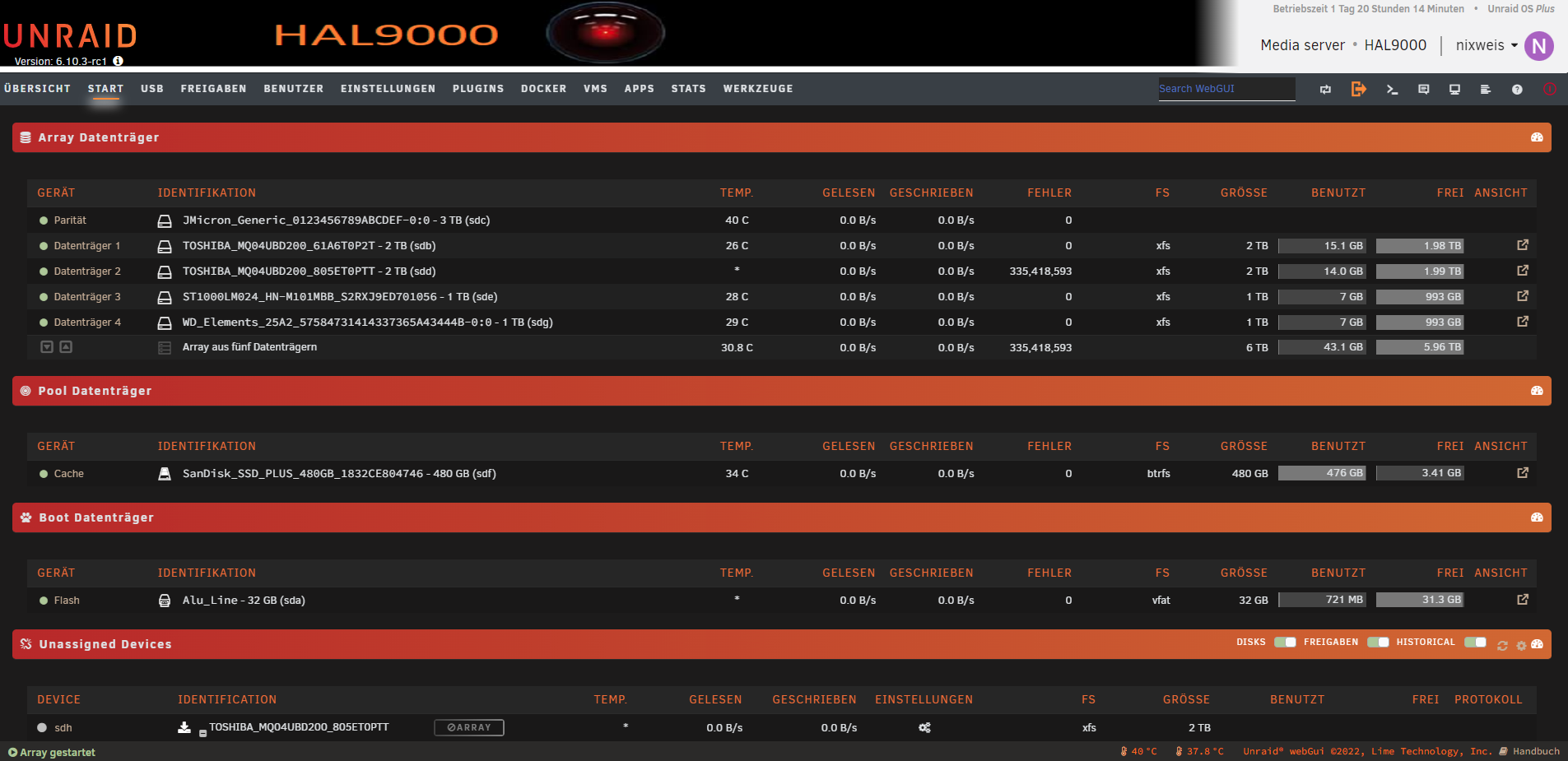Click the swap/restart arrows icon beside search

click(1325, 89)
